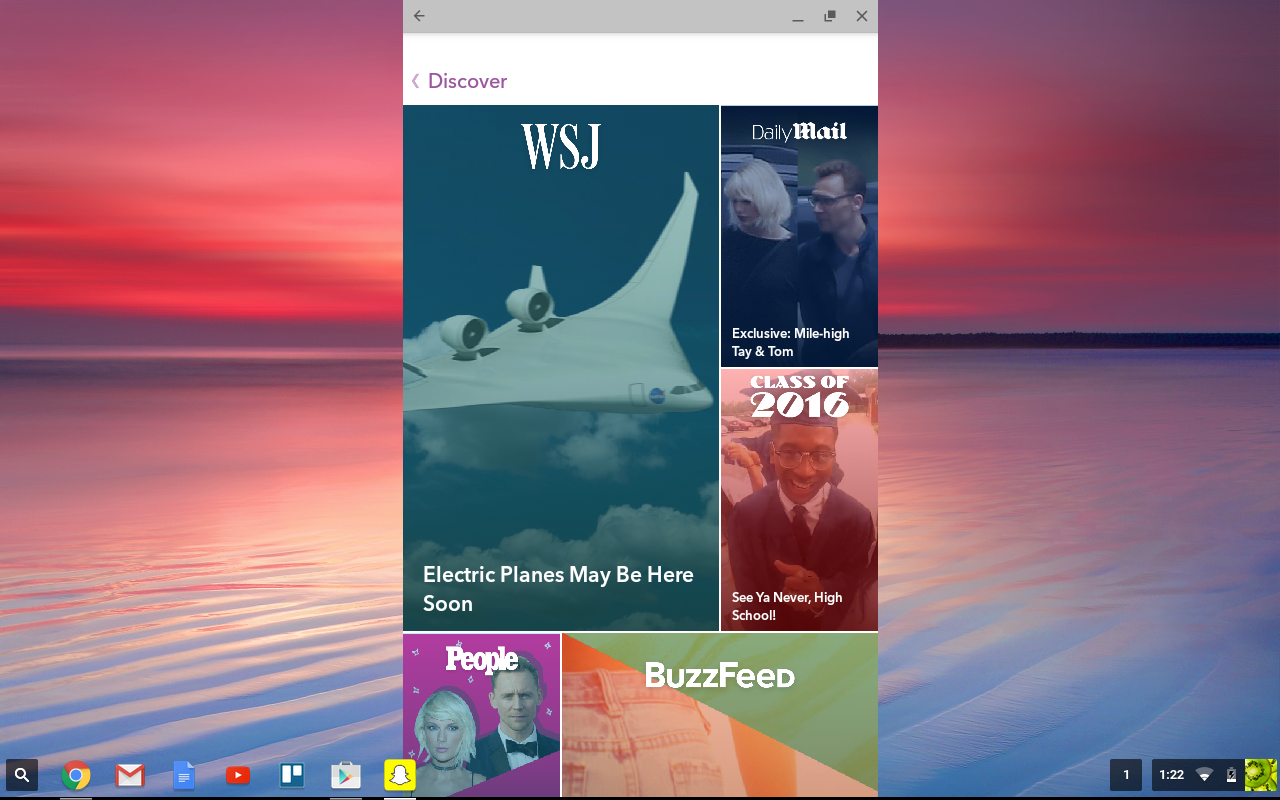Click the Wi-Fi status icon
Viewport: 1280px width, 800px height.
1205,775
